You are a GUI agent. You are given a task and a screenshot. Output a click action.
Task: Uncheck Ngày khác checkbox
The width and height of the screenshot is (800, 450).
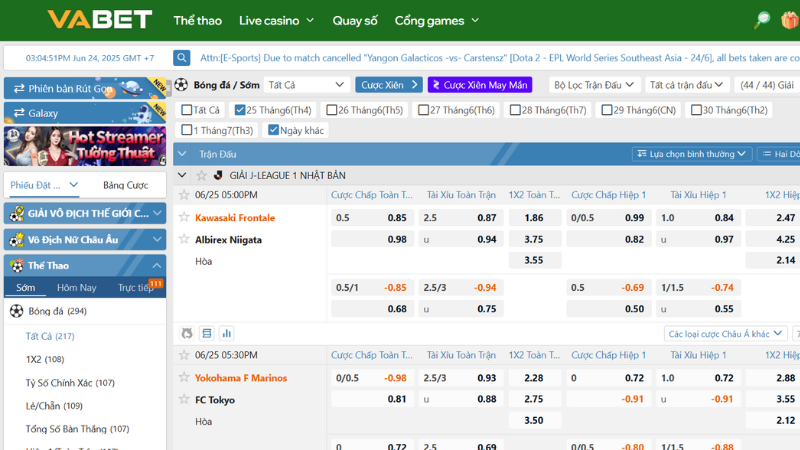click(x=273, y=130)
